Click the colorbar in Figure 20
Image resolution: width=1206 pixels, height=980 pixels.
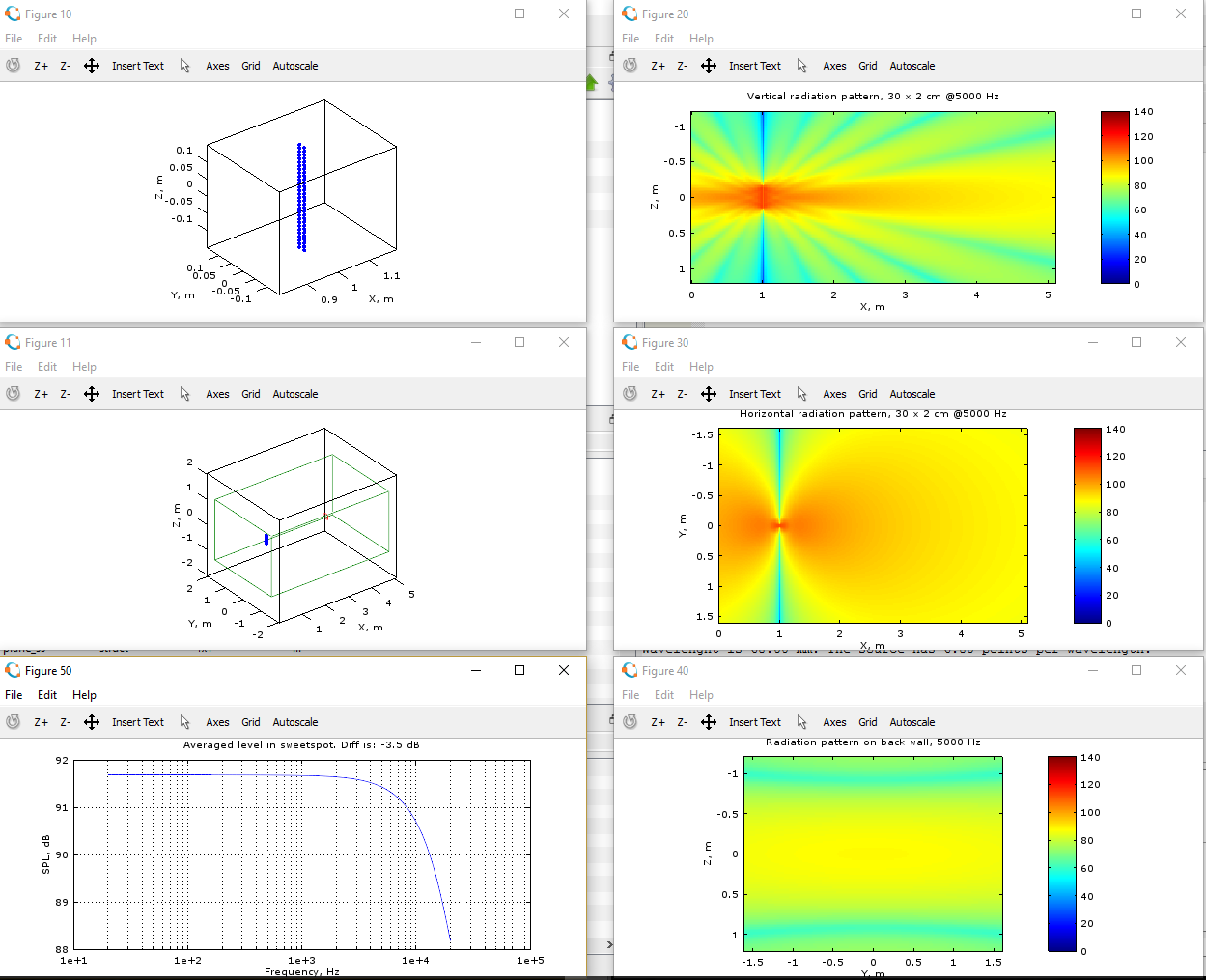(1114, 197)
